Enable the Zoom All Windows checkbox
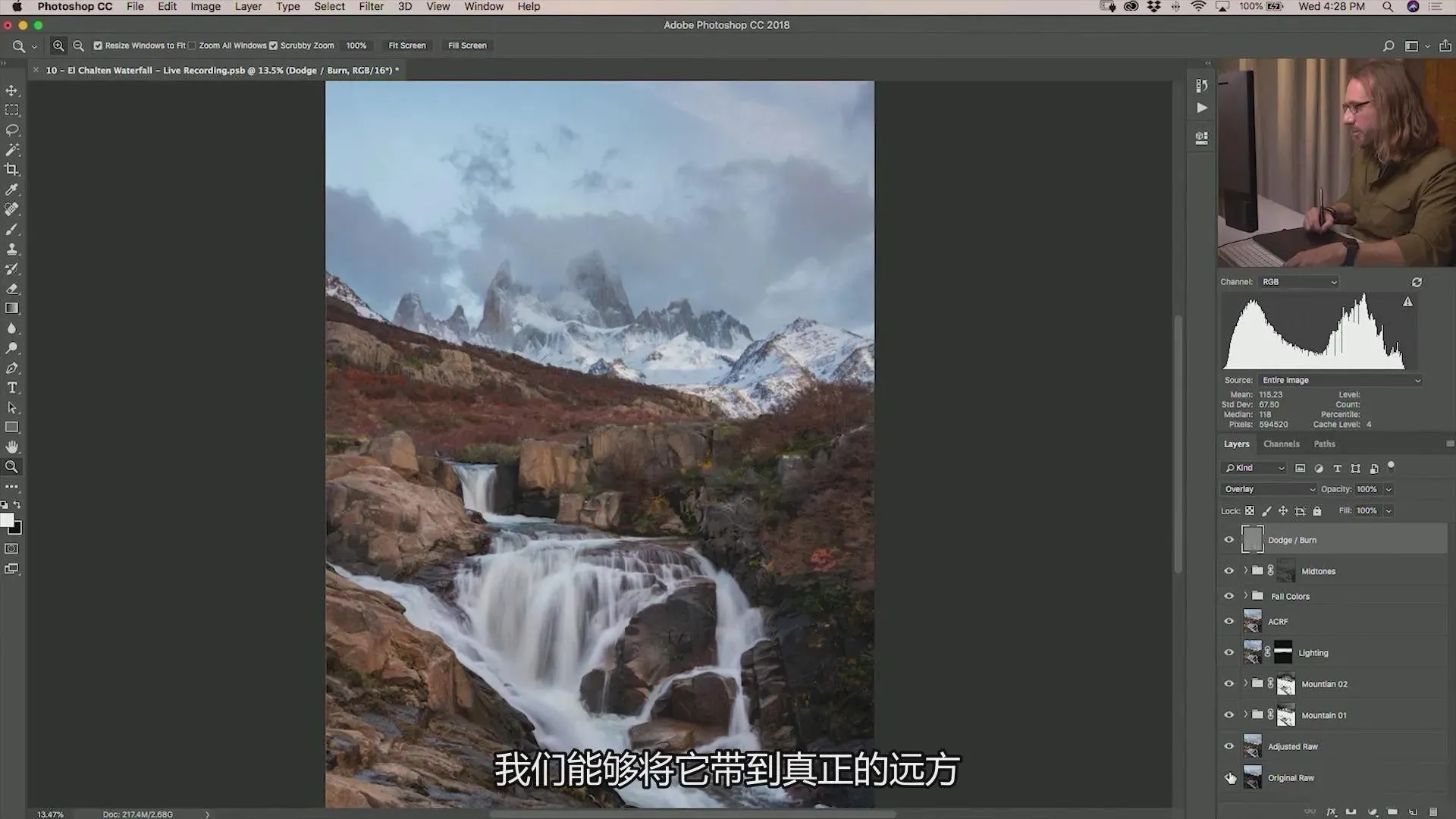 click(193, 45)
